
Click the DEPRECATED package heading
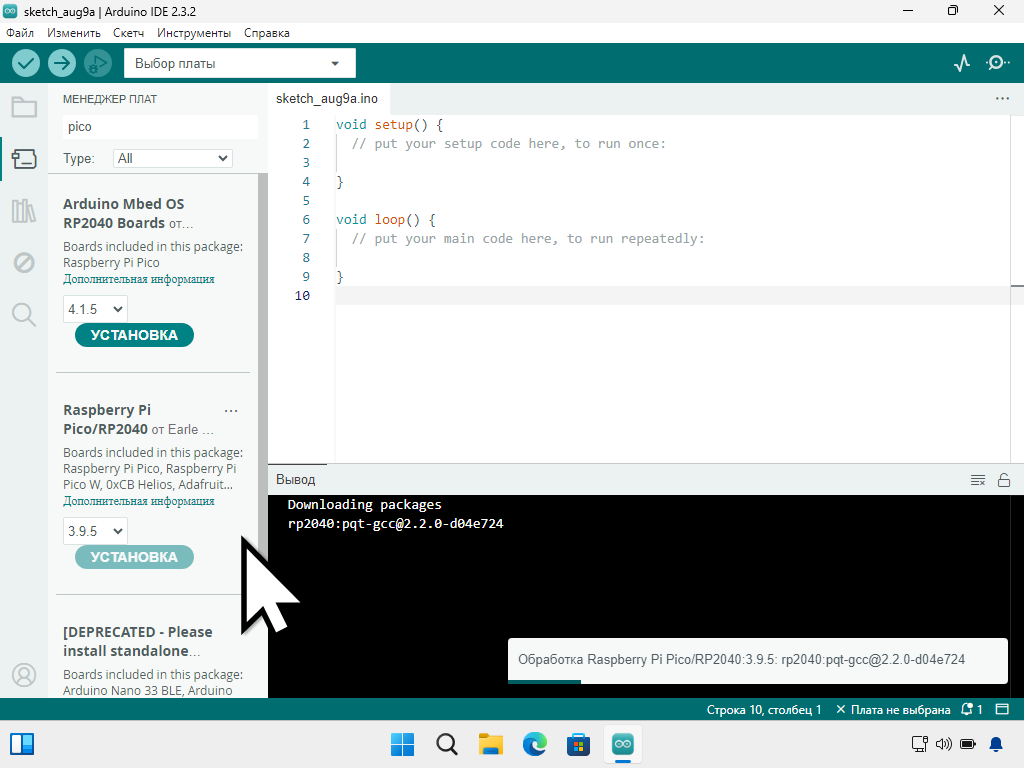coord(138,641)
